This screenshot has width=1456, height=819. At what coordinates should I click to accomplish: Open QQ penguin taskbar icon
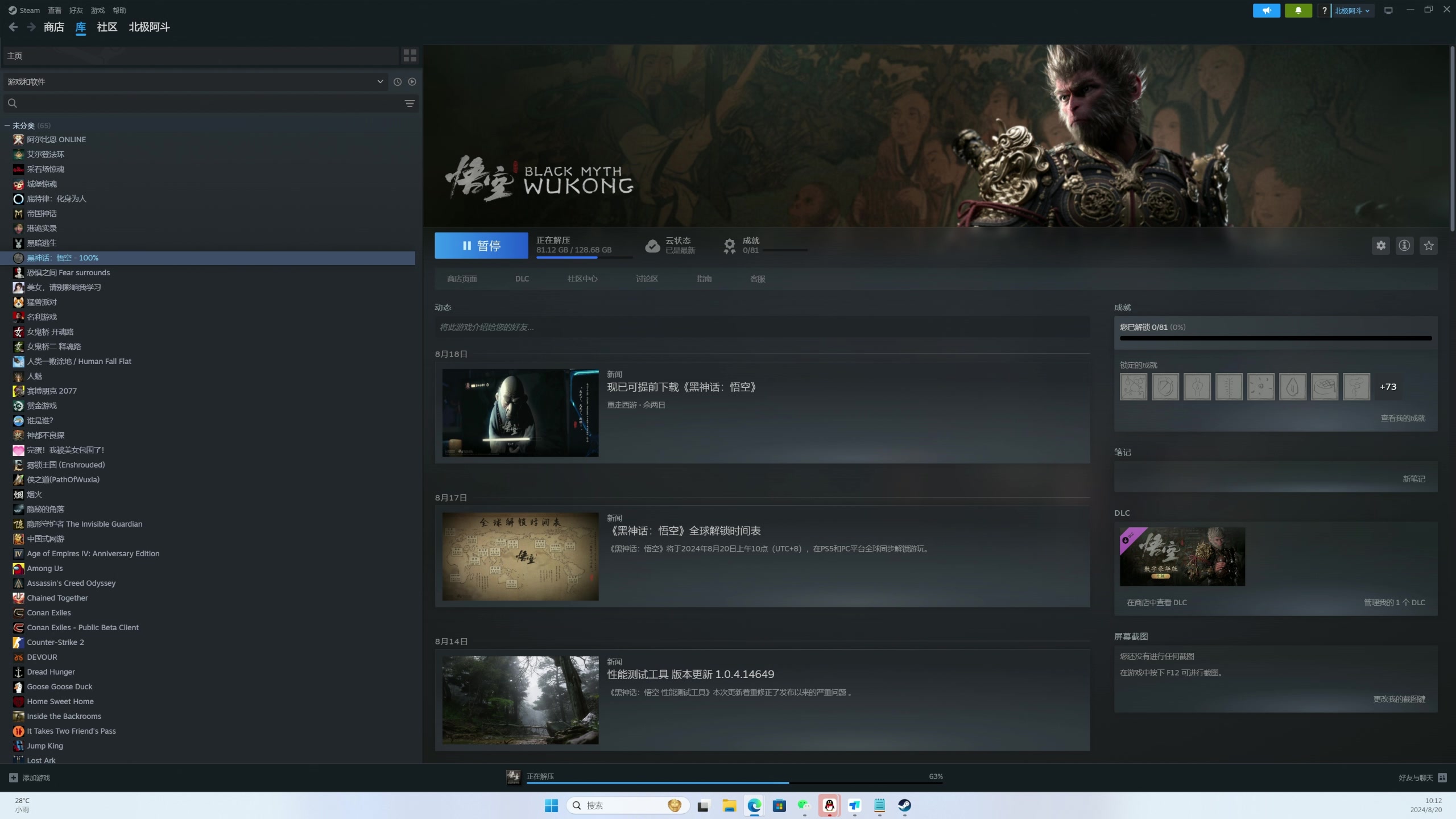click(x=829, y=805)
